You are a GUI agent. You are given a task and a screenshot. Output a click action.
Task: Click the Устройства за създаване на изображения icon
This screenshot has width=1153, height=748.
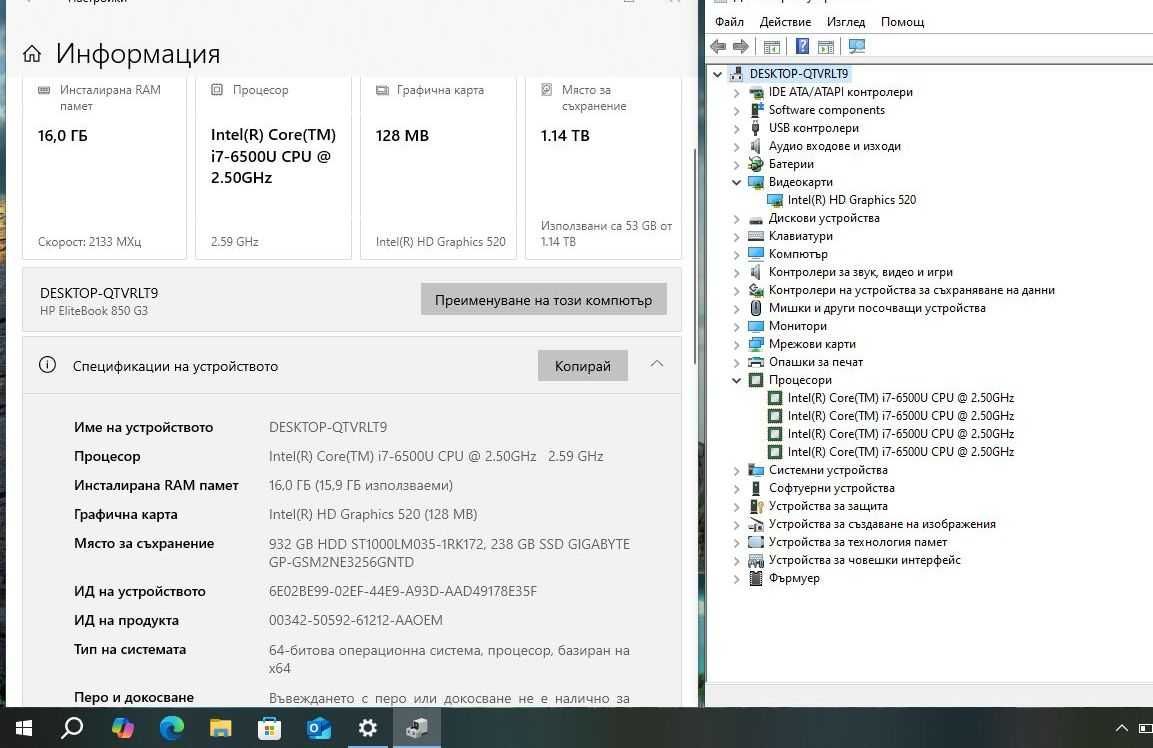(755, 524)
